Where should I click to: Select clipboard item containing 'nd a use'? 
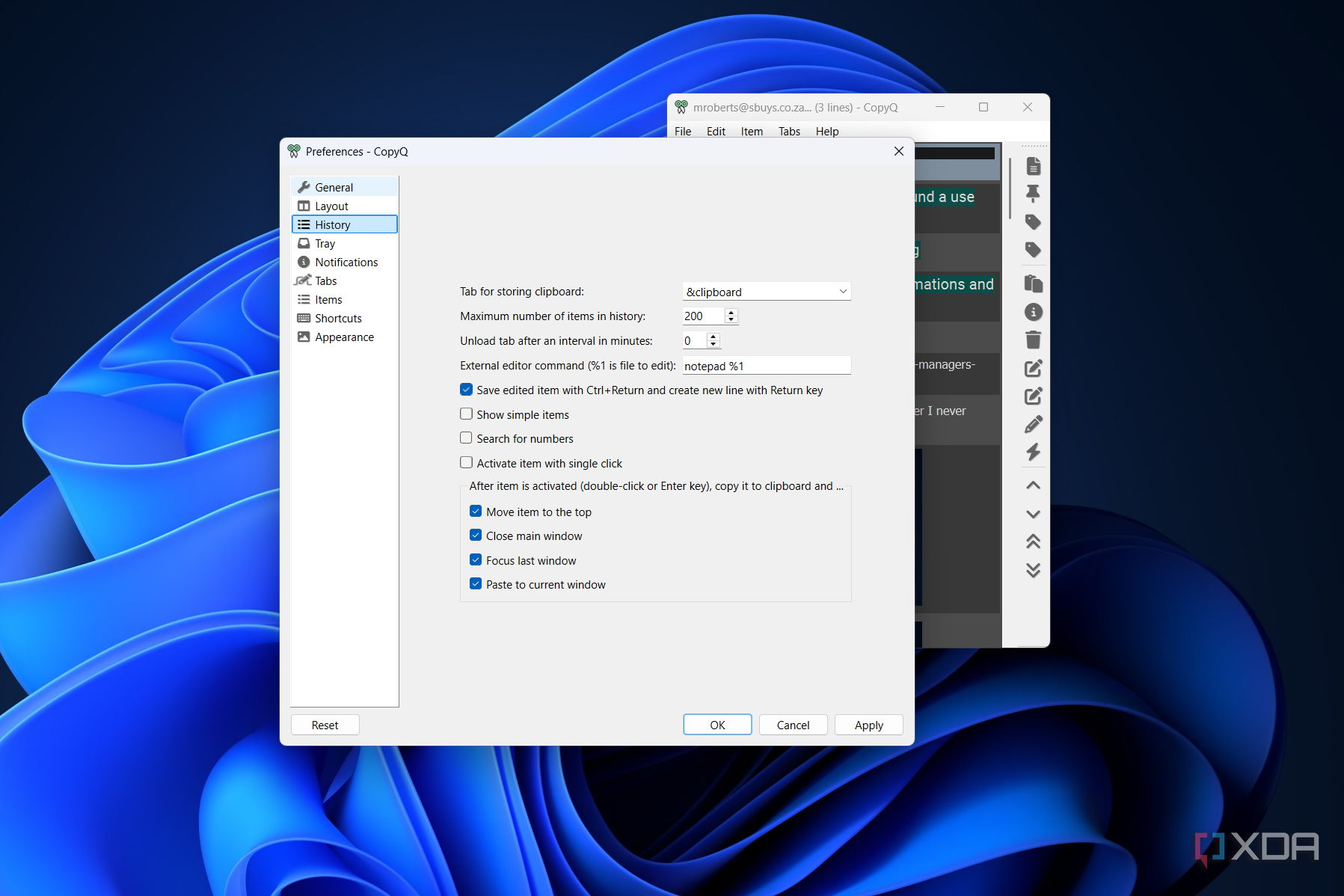tap(957, 209)
